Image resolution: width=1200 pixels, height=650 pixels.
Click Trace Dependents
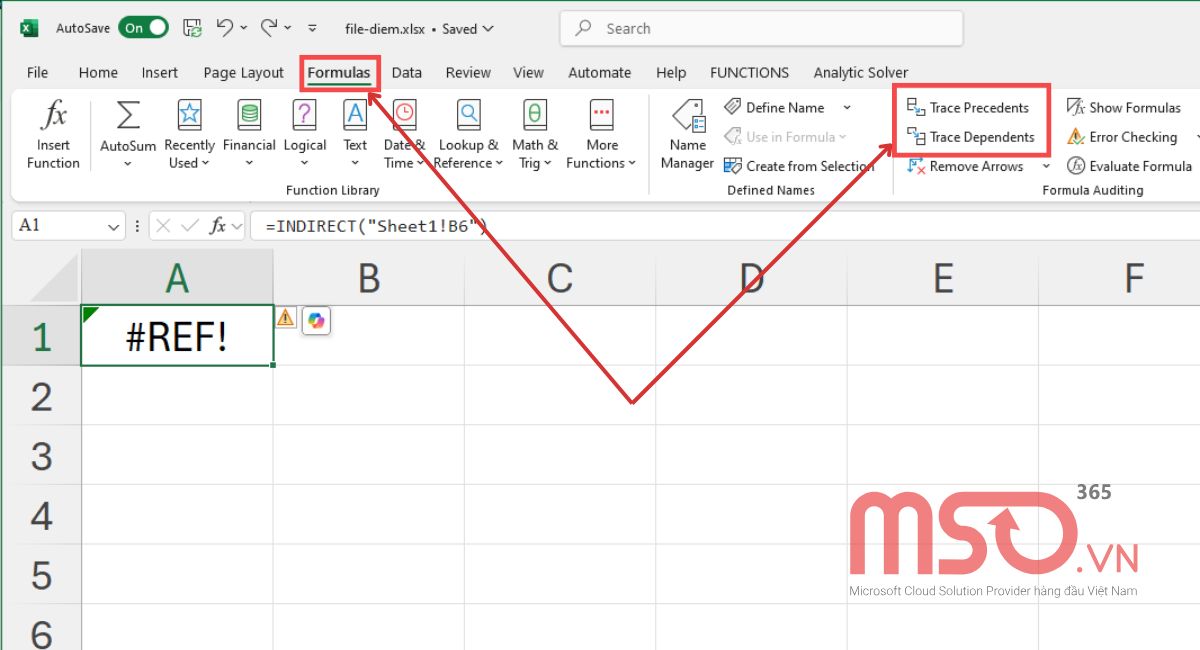coord(970,137)
